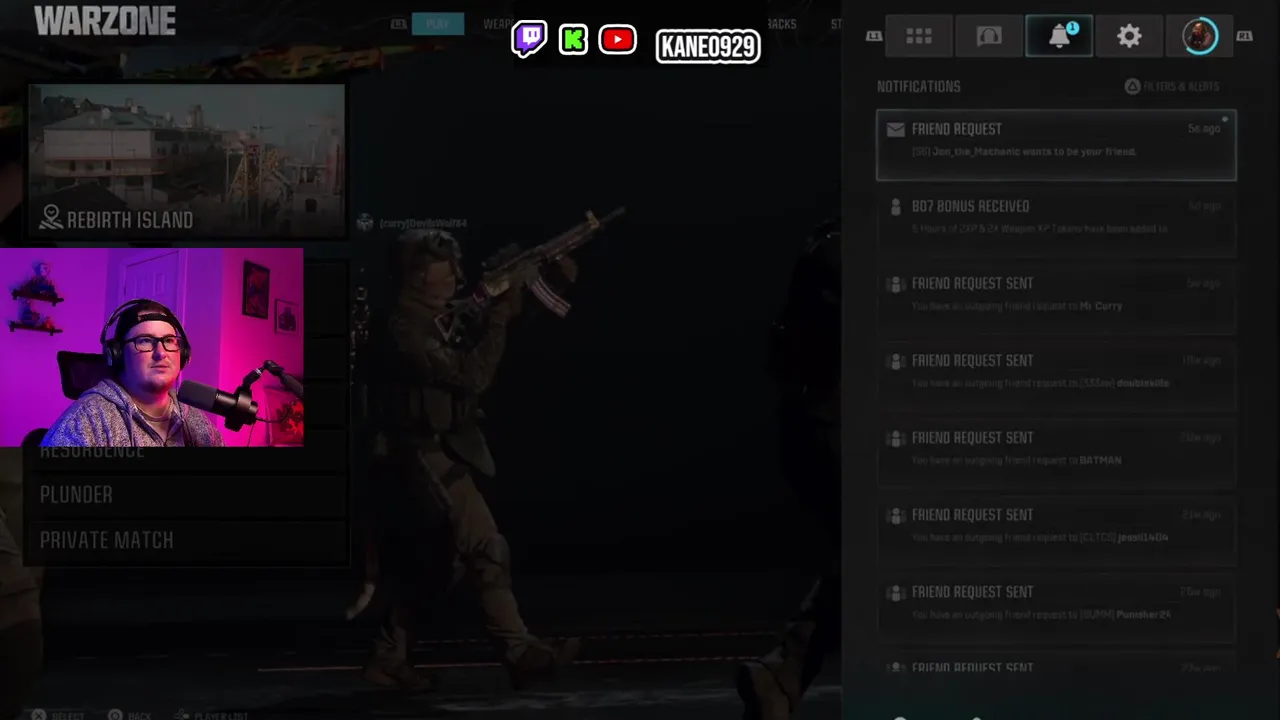Open Filters & Alerts option

[1172, 87]
